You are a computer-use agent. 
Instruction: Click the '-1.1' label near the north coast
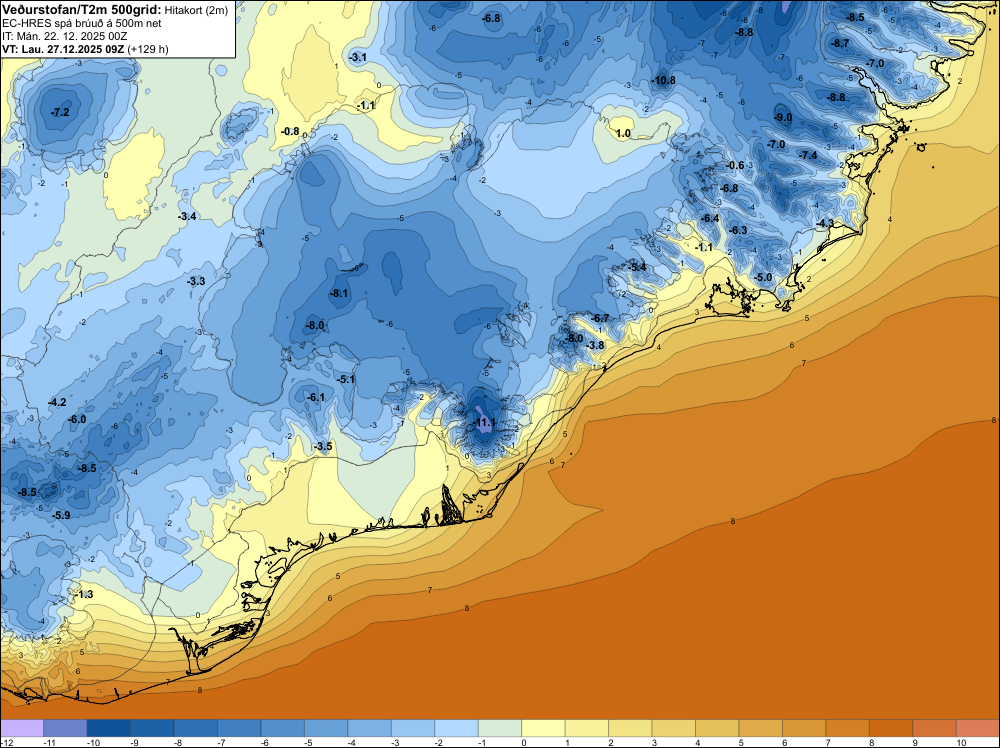coord(366,106)
